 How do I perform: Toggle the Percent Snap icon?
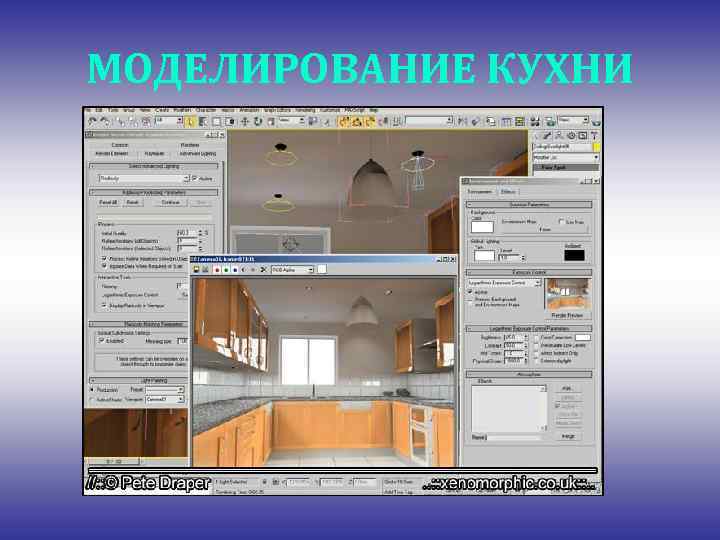point(370,122)
